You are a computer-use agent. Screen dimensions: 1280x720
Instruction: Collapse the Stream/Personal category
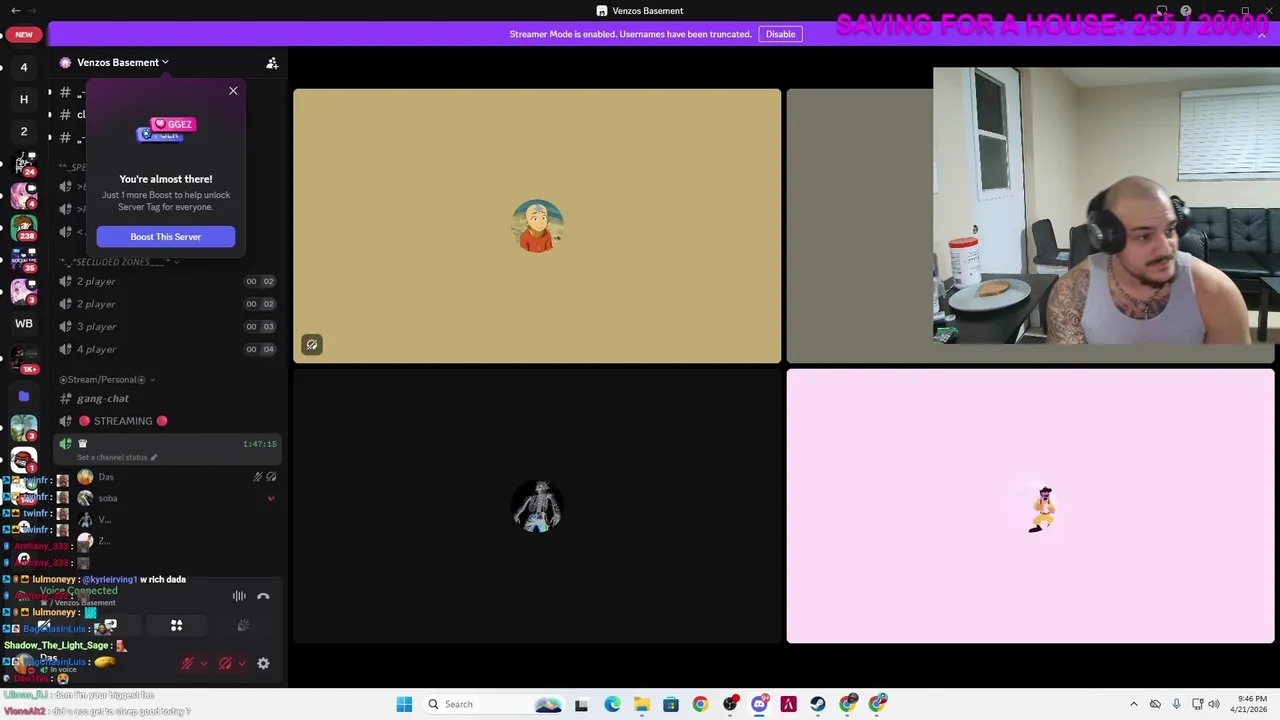[107, 380]
